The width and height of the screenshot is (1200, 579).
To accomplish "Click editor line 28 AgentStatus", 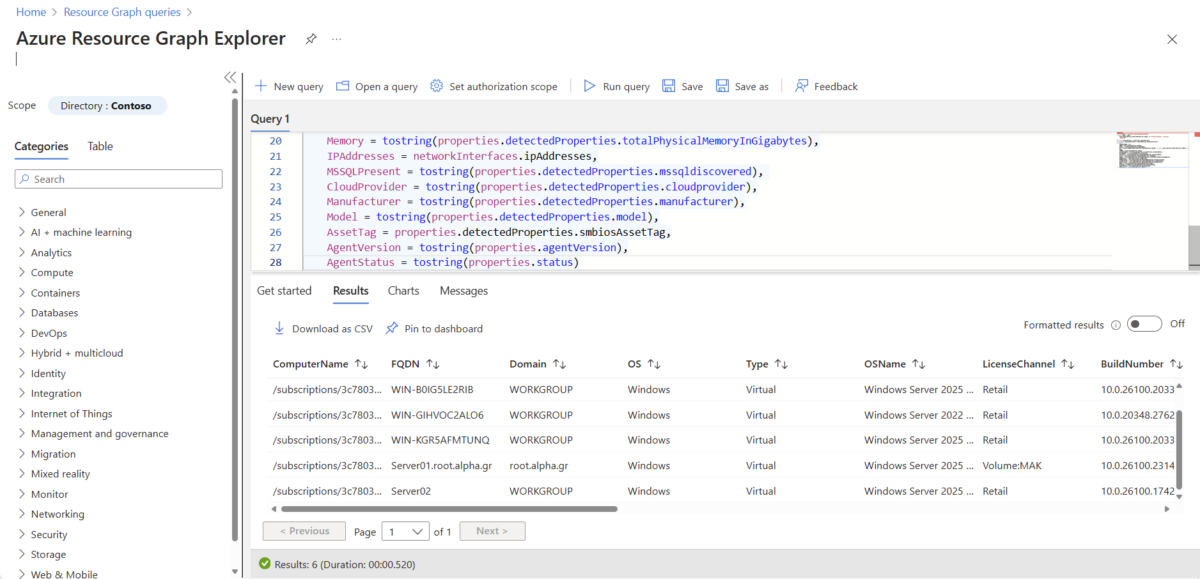I will 453,262.
